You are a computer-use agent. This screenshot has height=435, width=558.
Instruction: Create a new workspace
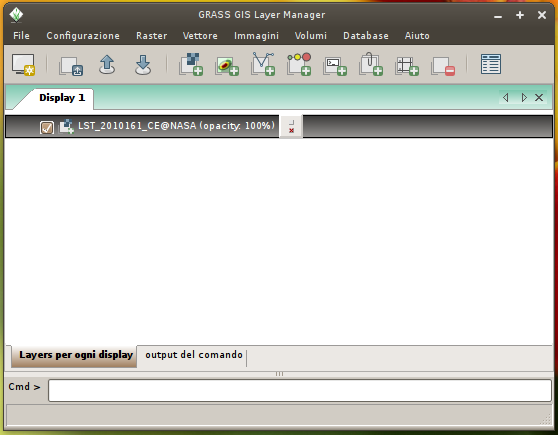point(71,65)
